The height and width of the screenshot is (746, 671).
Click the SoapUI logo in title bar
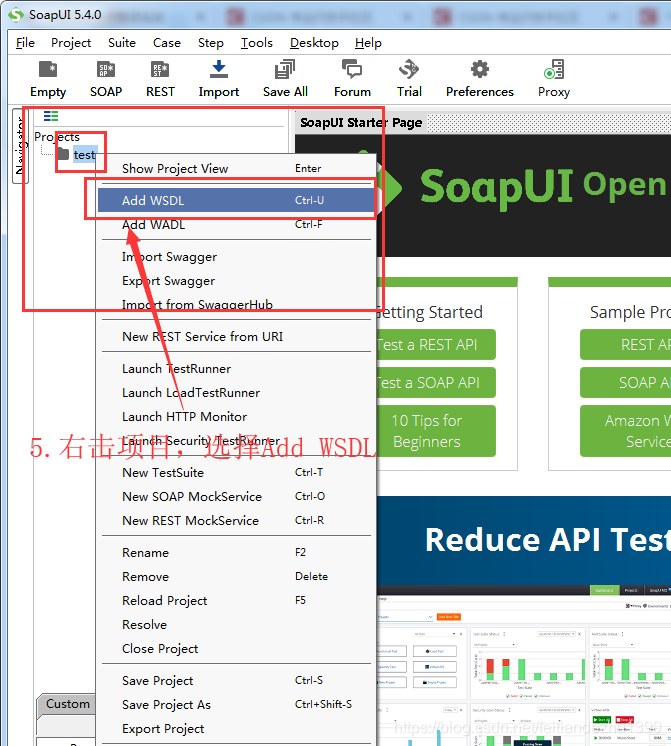(x=16, y=15)
